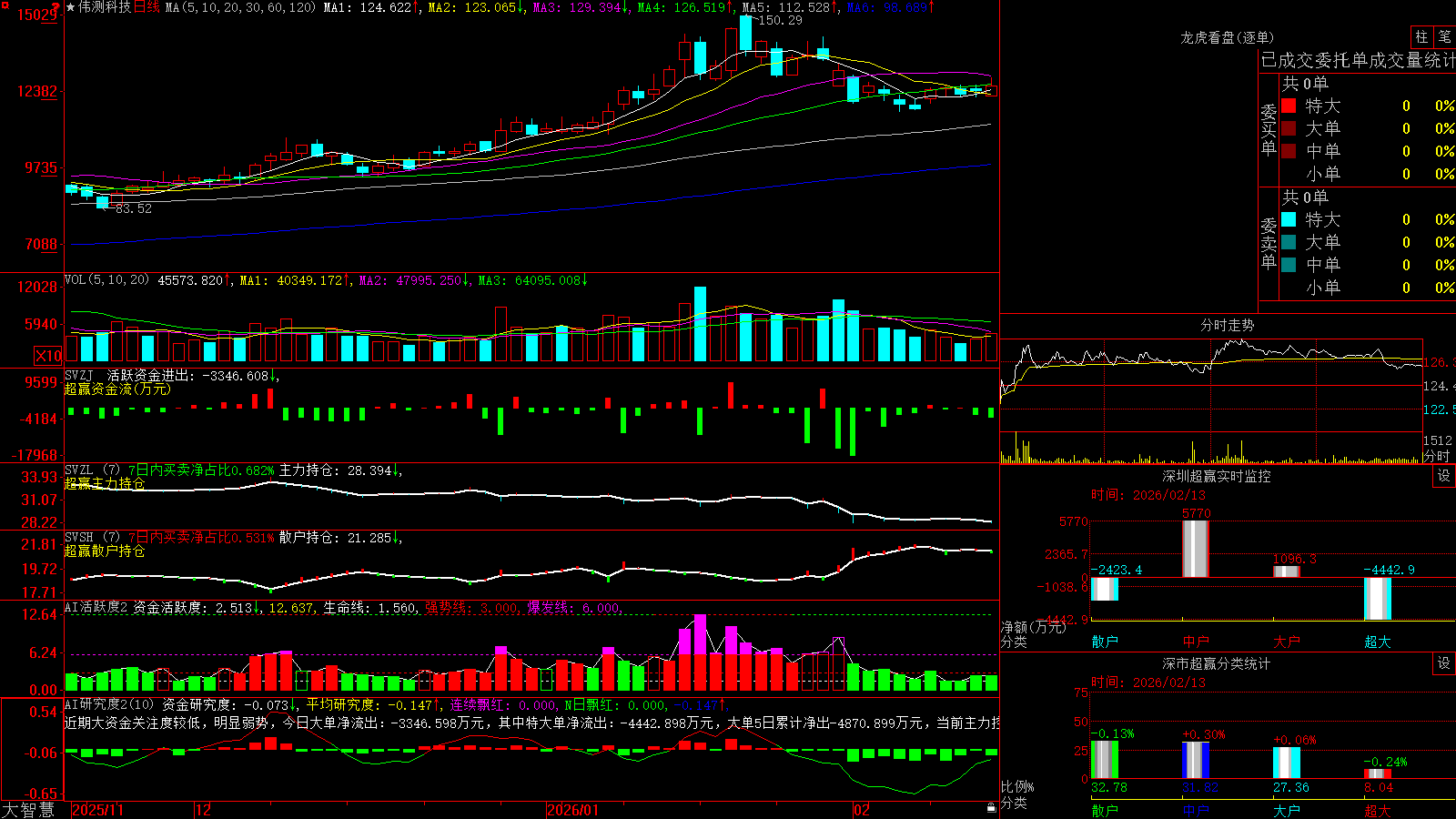Click the red question mark help icon
The height and width of the screenshot is (819, 1456).
point(56,7)
